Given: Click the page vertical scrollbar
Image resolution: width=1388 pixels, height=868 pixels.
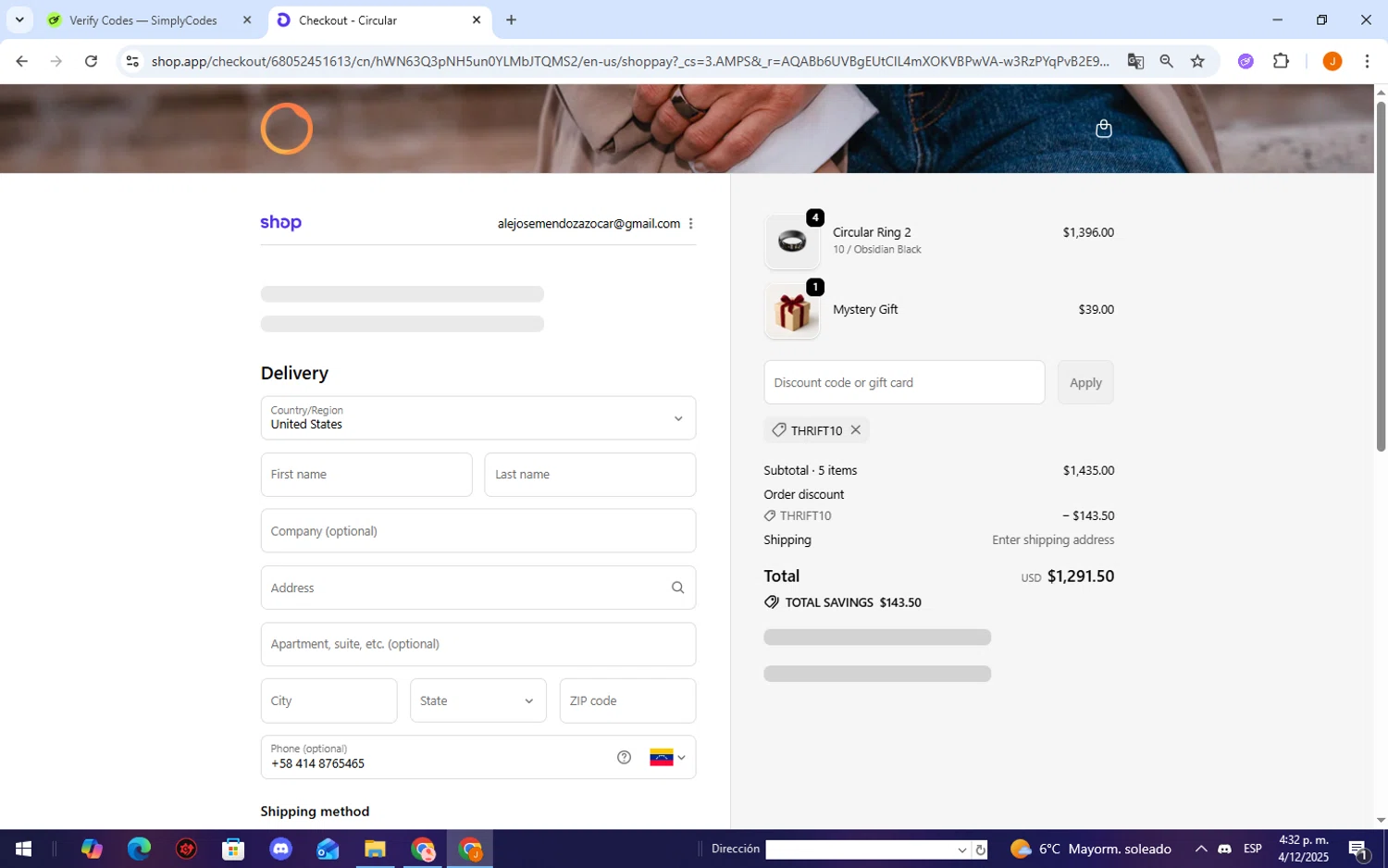Looking at the screenshot, I should [x=1381, y=276].
